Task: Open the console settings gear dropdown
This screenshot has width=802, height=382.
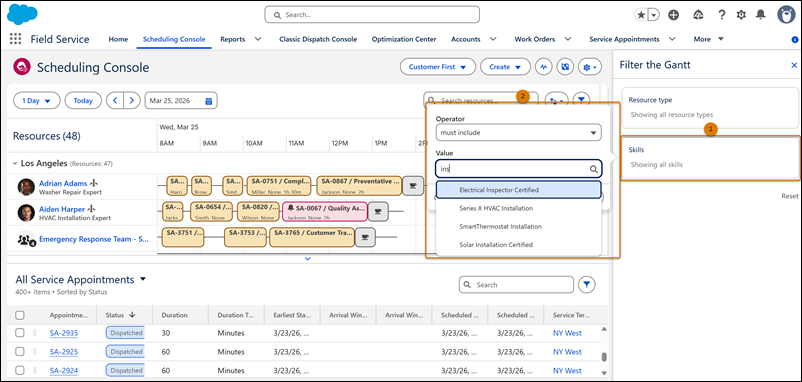Action: tap(590, 67)
